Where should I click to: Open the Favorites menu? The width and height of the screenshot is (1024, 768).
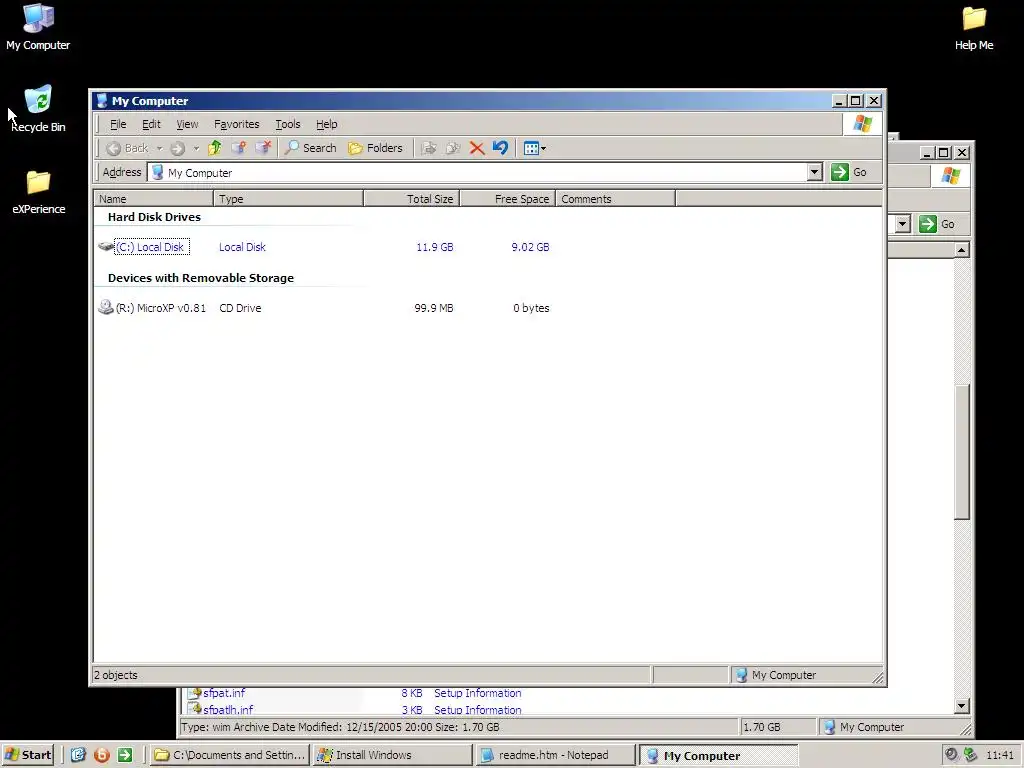tap(236, 124)
